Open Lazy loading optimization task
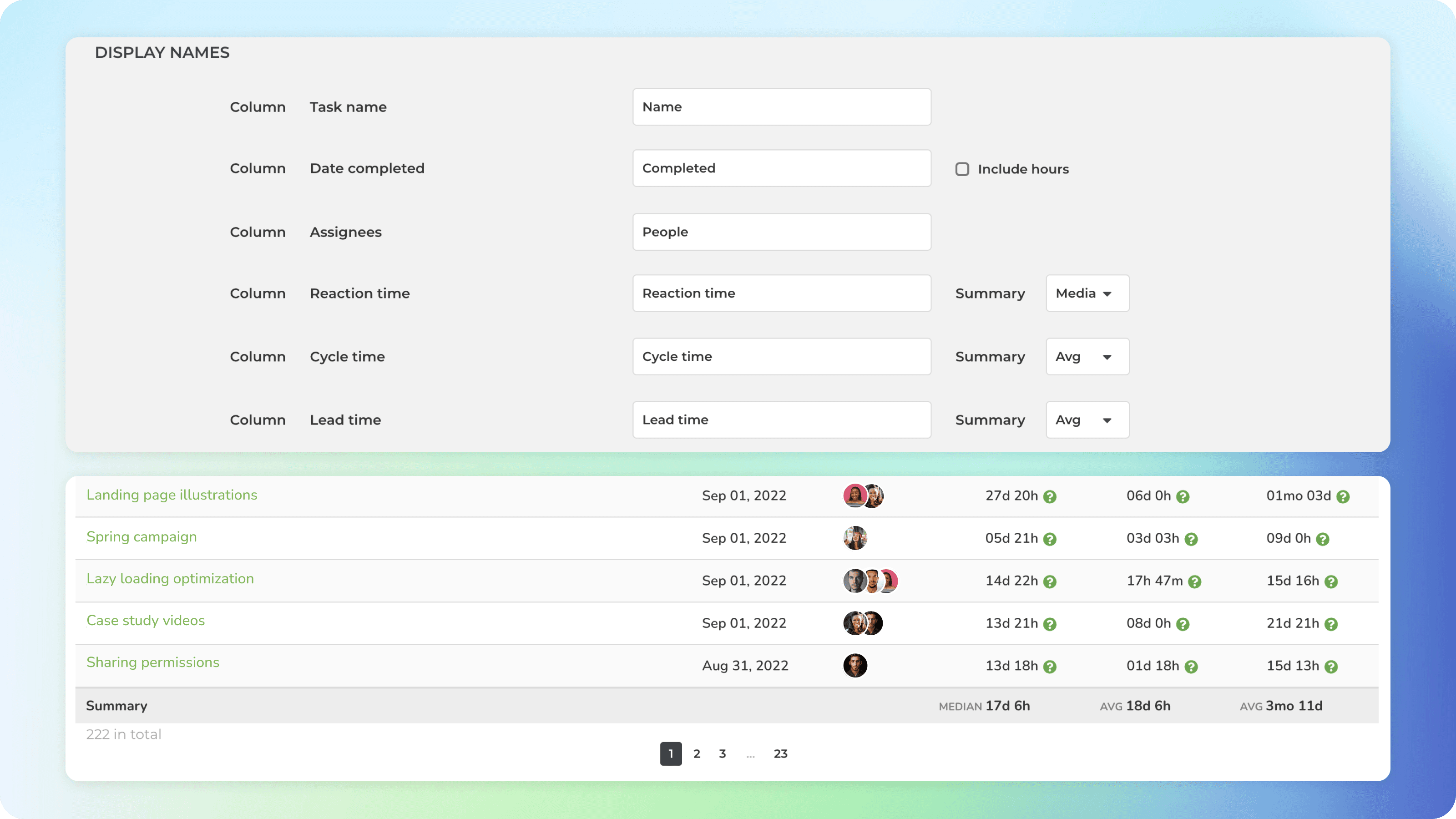 click(170, 578)
